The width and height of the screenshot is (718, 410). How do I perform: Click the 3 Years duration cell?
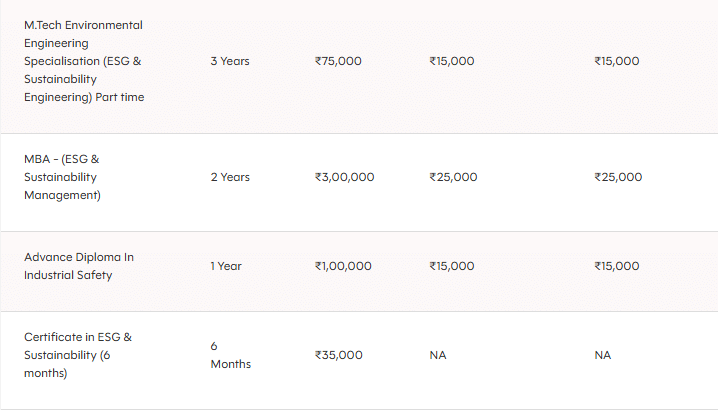coord(230,61)
